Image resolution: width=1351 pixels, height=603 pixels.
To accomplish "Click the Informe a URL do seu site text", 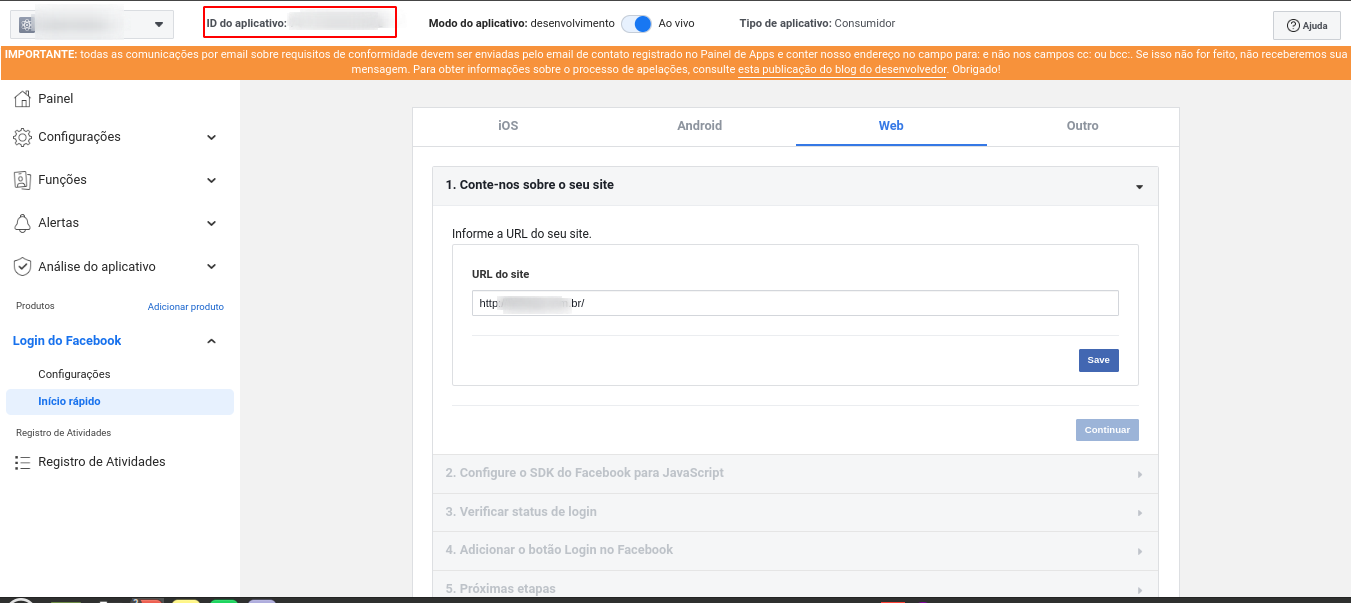I will [522, 234].
